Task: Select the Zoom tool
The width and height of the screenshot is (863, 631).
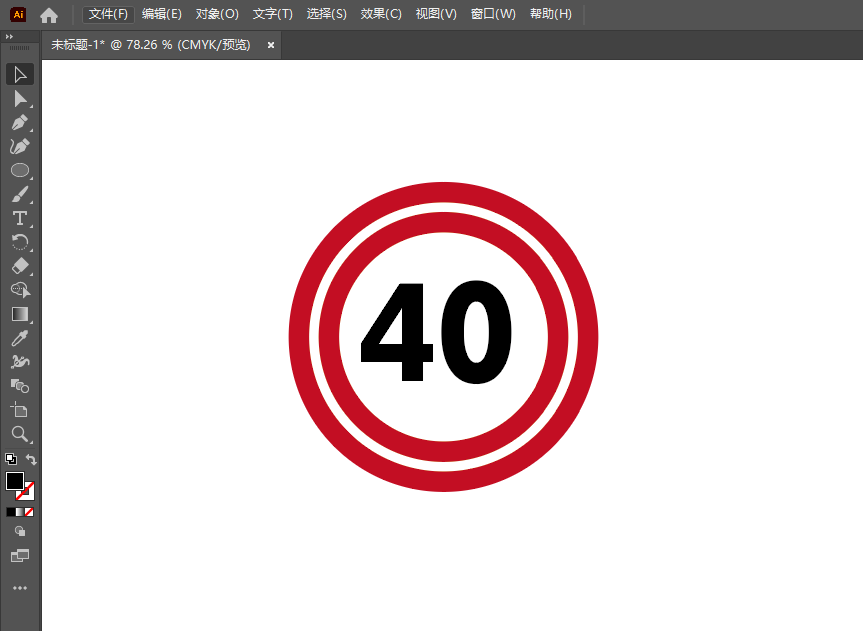Action: tap(20, 435)
